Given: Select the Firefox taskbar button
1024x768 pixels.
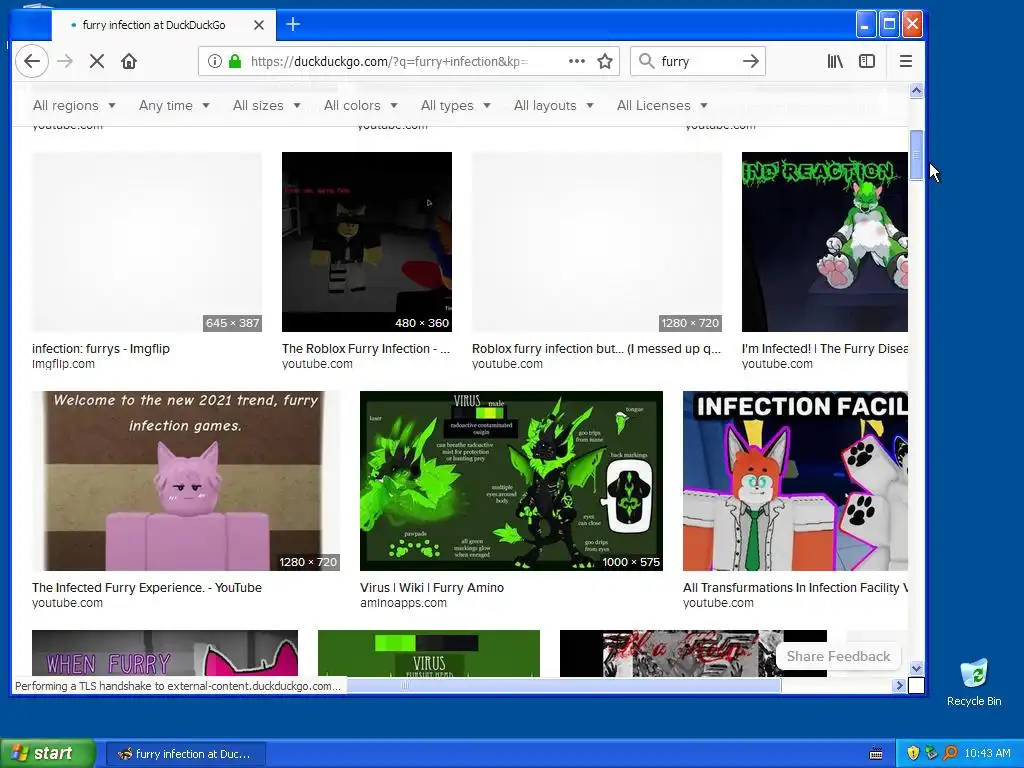Looking at the screenshot, I should pyautogui.click(x=185, y=754).
